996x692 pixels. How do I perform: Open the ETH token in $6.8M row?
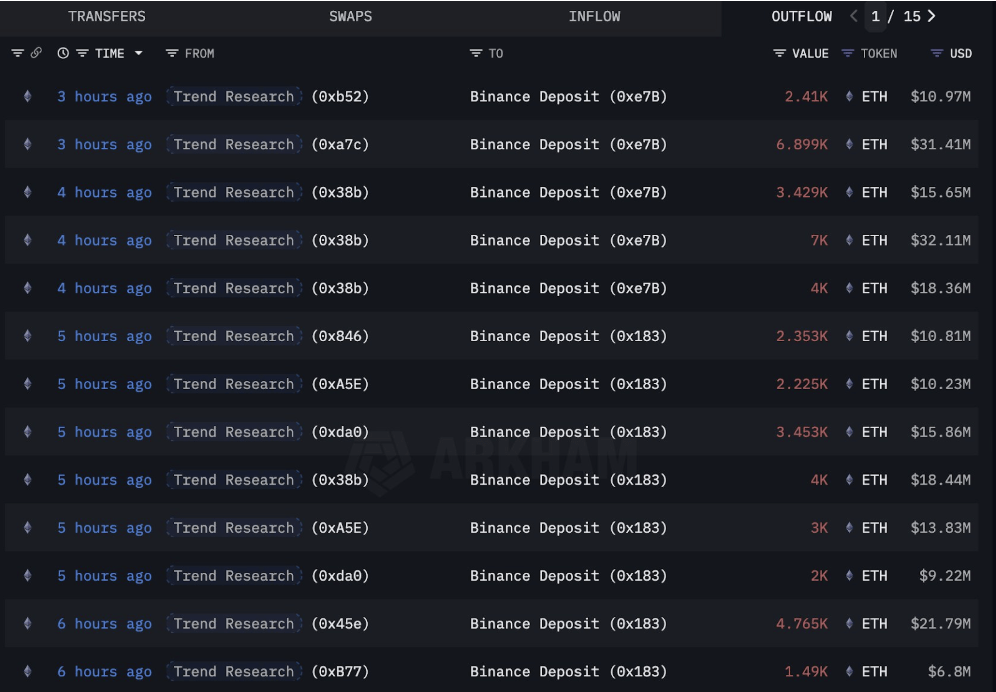click(x=874, y=672)
